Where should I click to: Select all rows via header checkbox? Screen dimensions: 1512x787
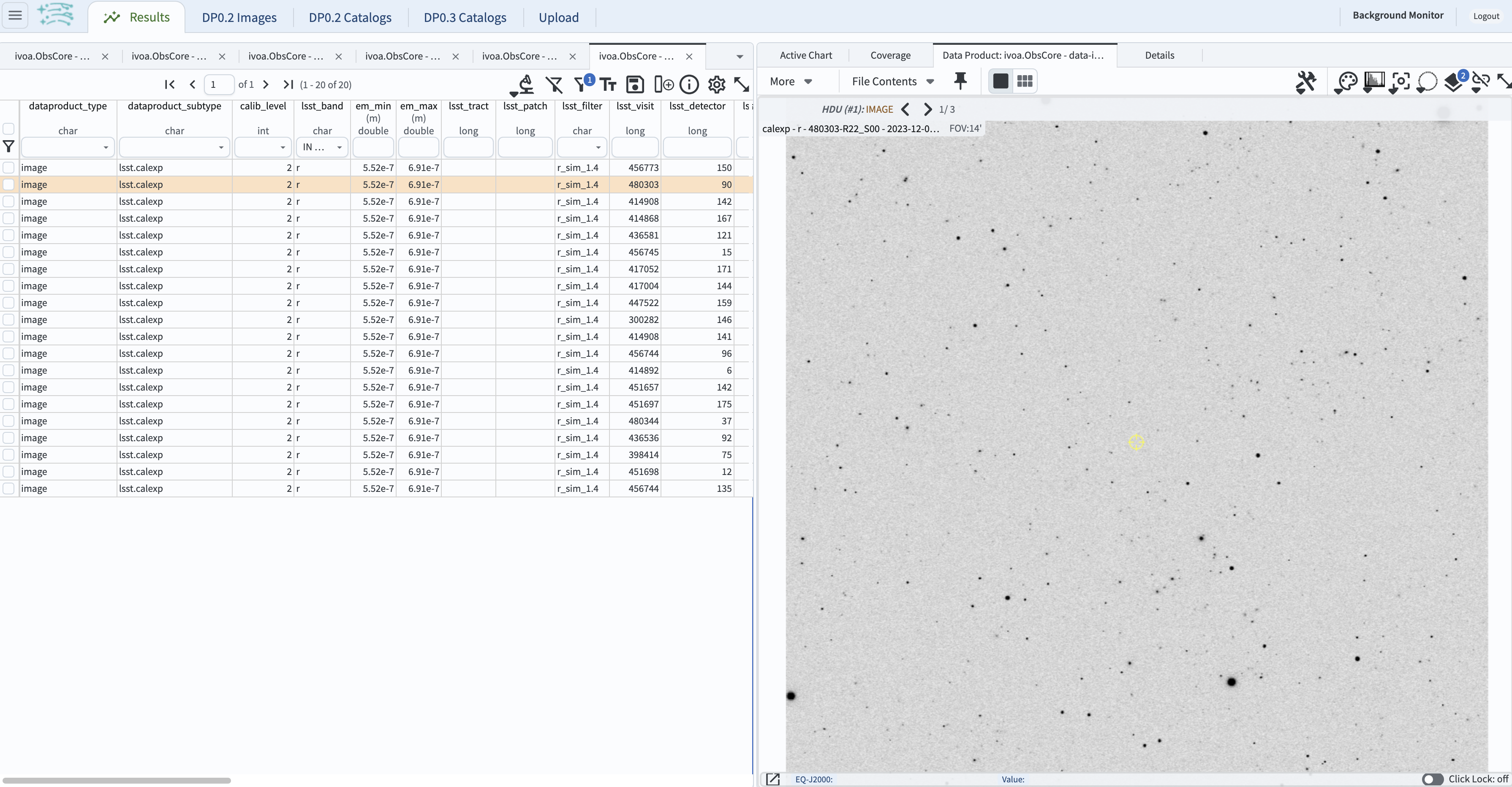(9, 128)
